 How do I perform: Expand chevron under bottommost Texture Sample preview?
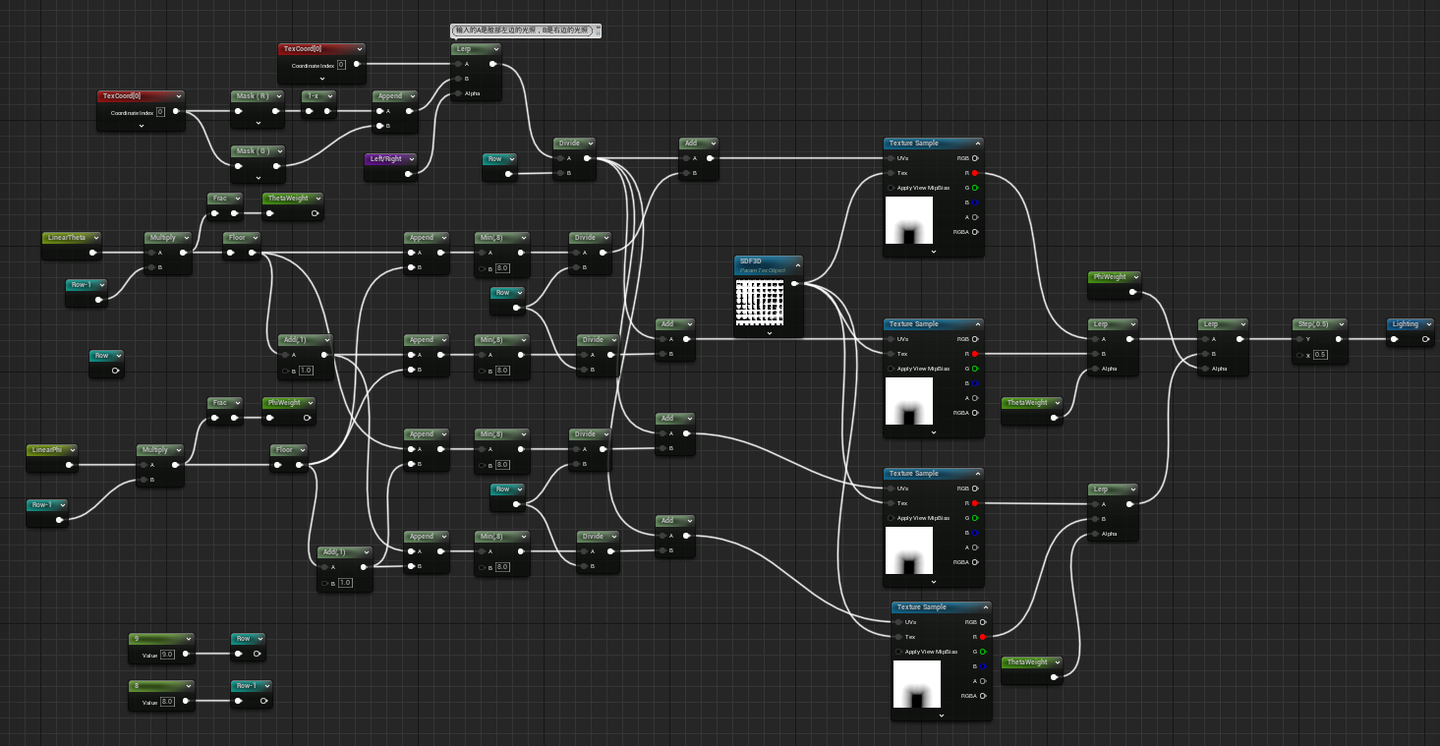[941, 715]
